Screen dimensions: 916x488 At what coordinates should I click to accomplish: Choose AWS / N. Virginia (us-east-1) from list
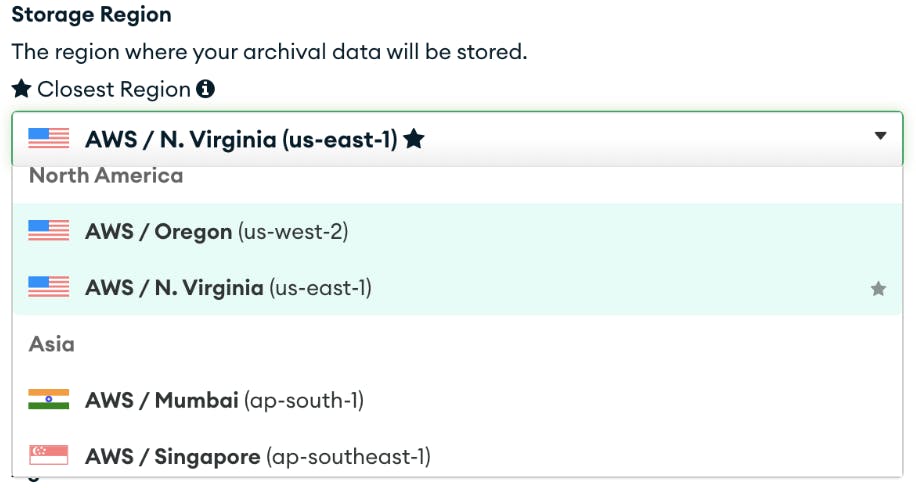228,288
